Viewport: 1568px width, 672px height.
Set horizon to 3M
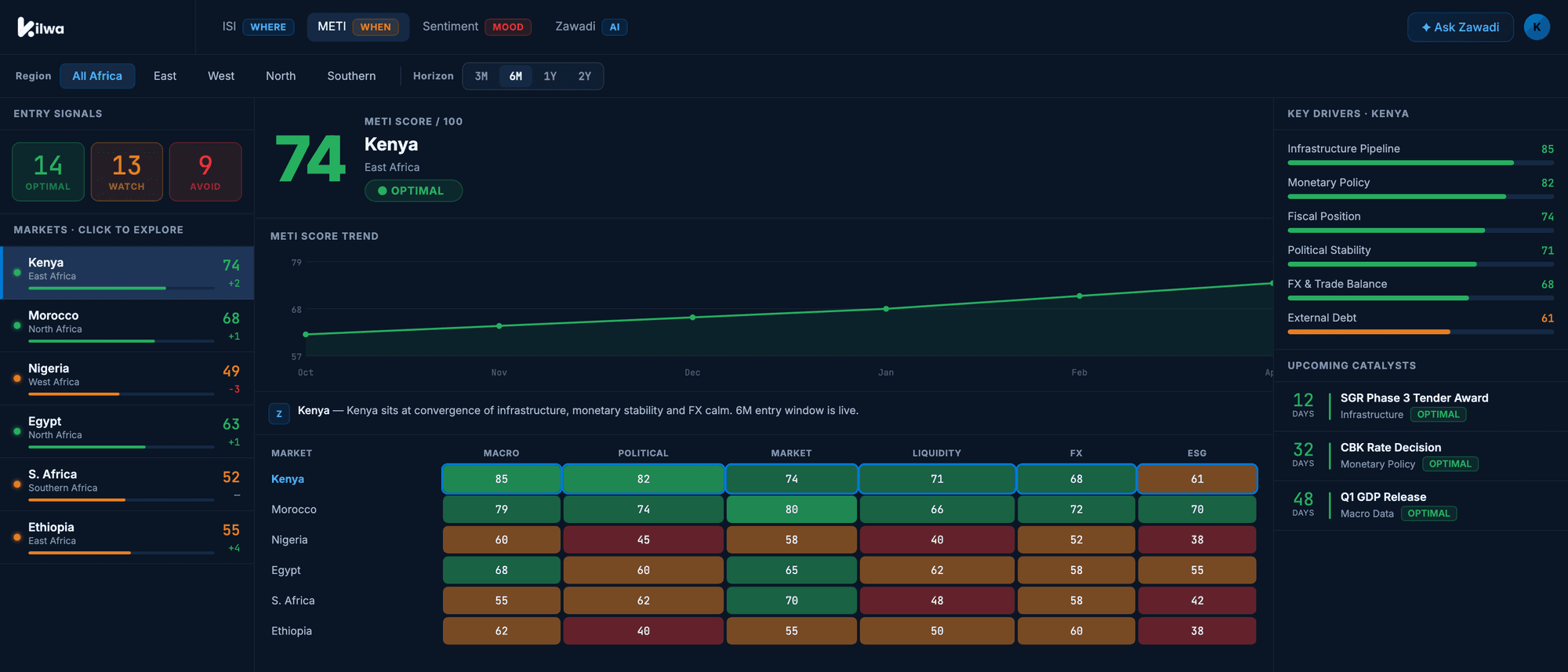coord(481,76)
